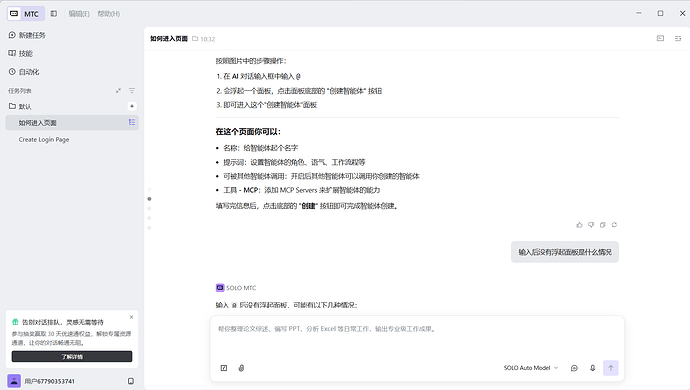The image size is (690, 390).
Task: Jump to the active conversation navigation dot
Action: [149, 199]
